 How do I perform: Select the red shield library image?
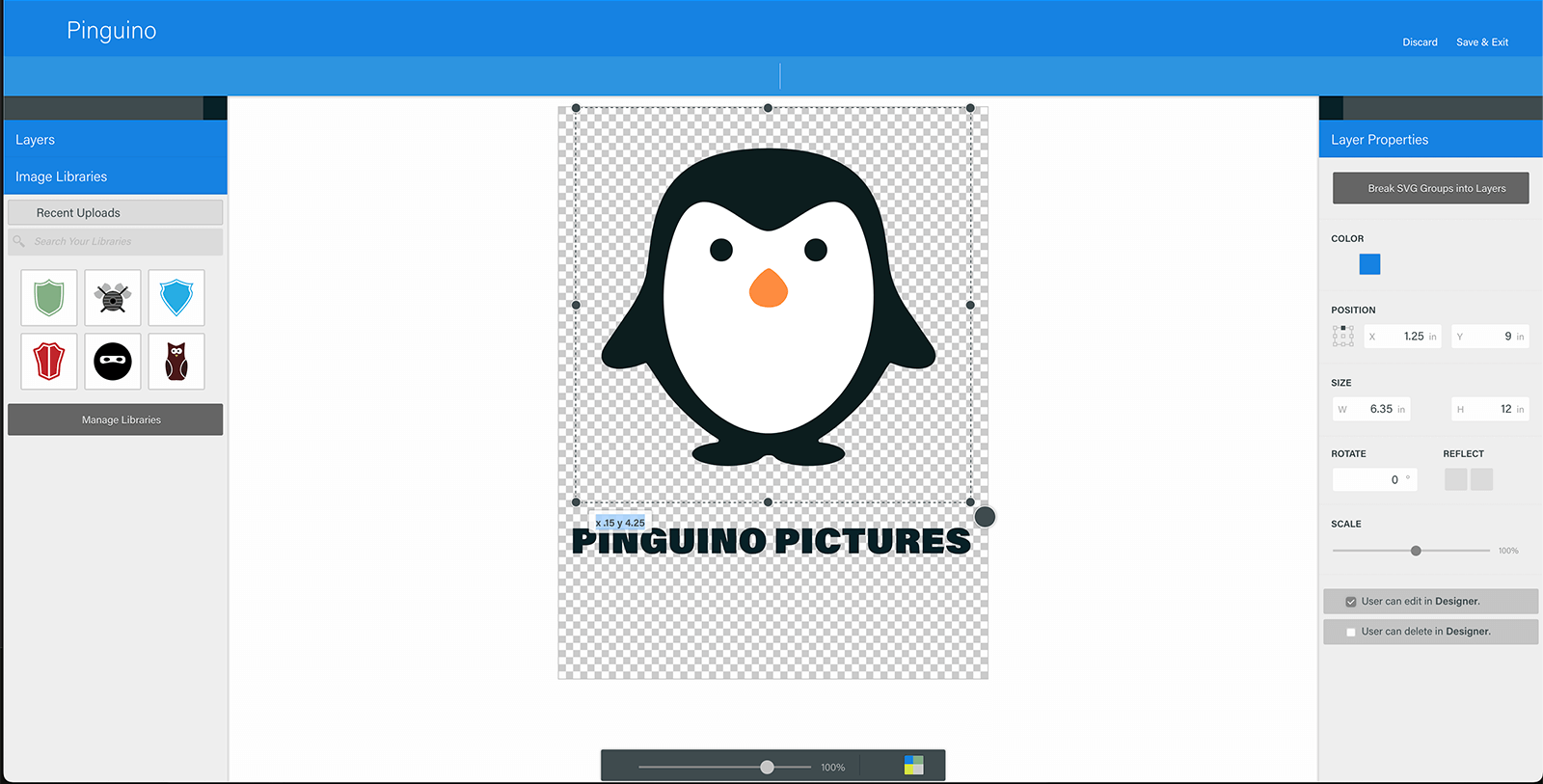(49, 362)
